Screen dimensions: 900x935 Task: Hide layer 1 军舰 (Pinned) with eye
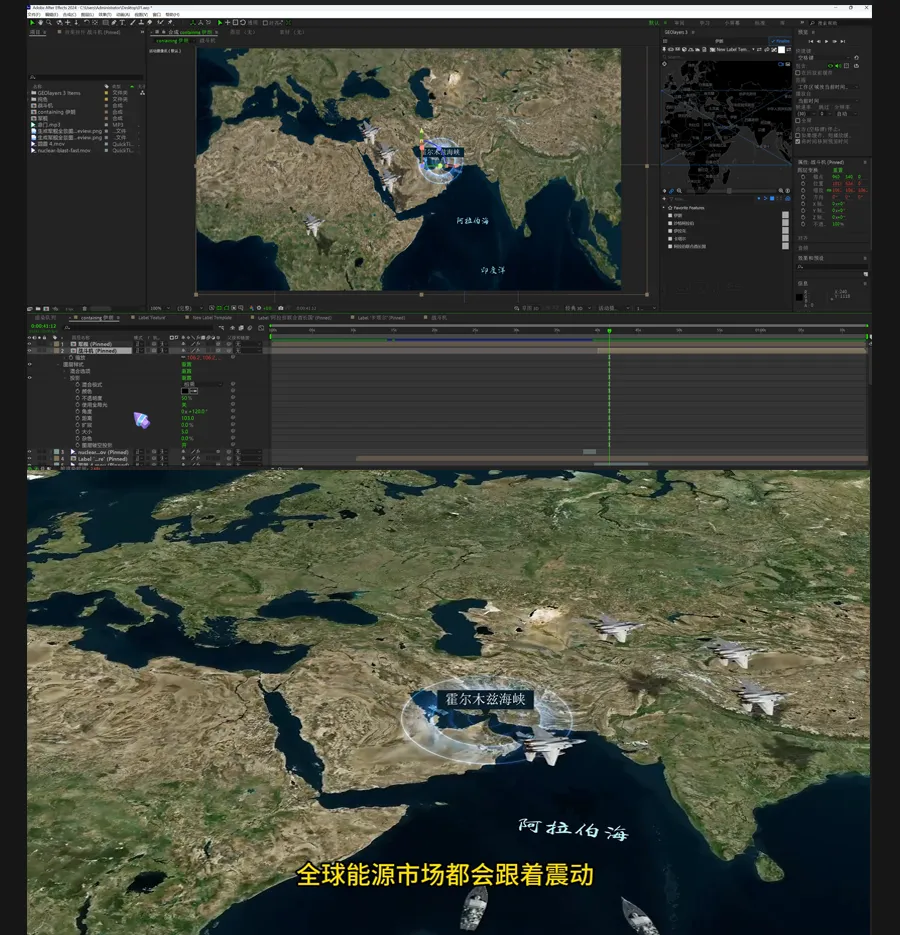(29, 344)
